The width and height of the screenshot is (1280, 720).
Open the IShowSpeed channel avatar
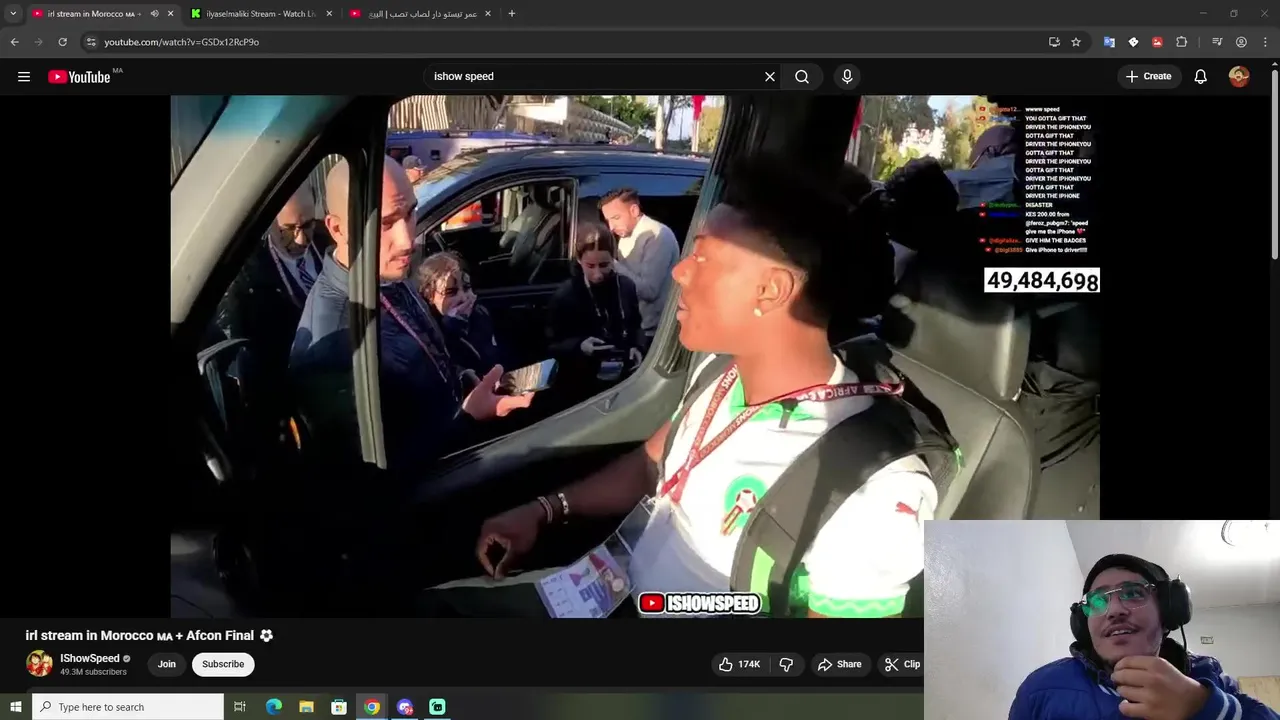[x=39, y=664]
